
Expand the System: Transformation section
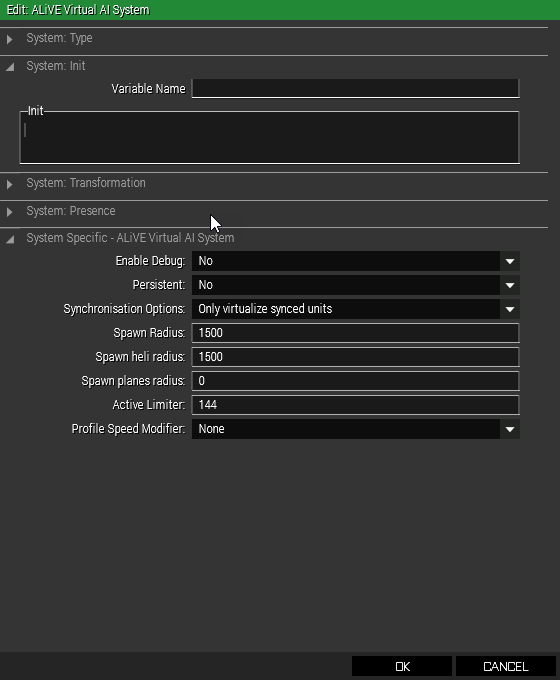pos(10,184)
